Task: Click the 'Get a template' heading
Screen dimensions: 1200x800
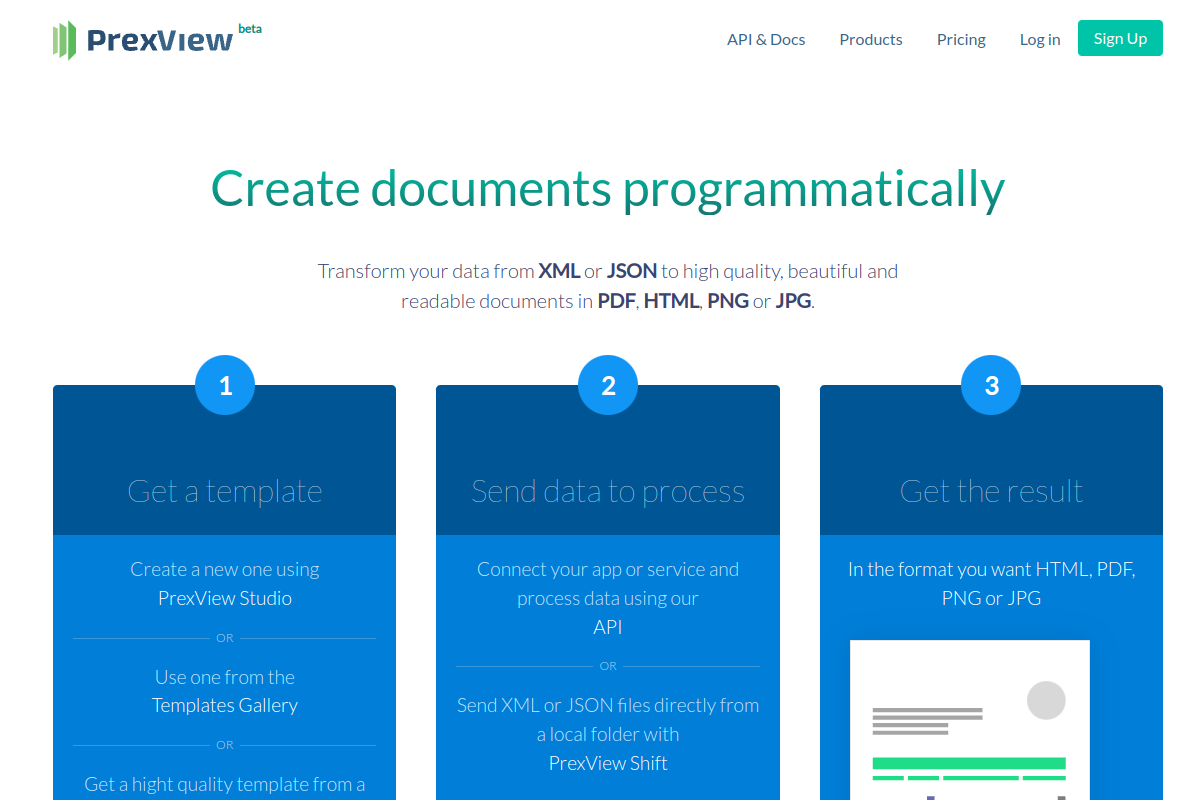Action: (225, 491)
